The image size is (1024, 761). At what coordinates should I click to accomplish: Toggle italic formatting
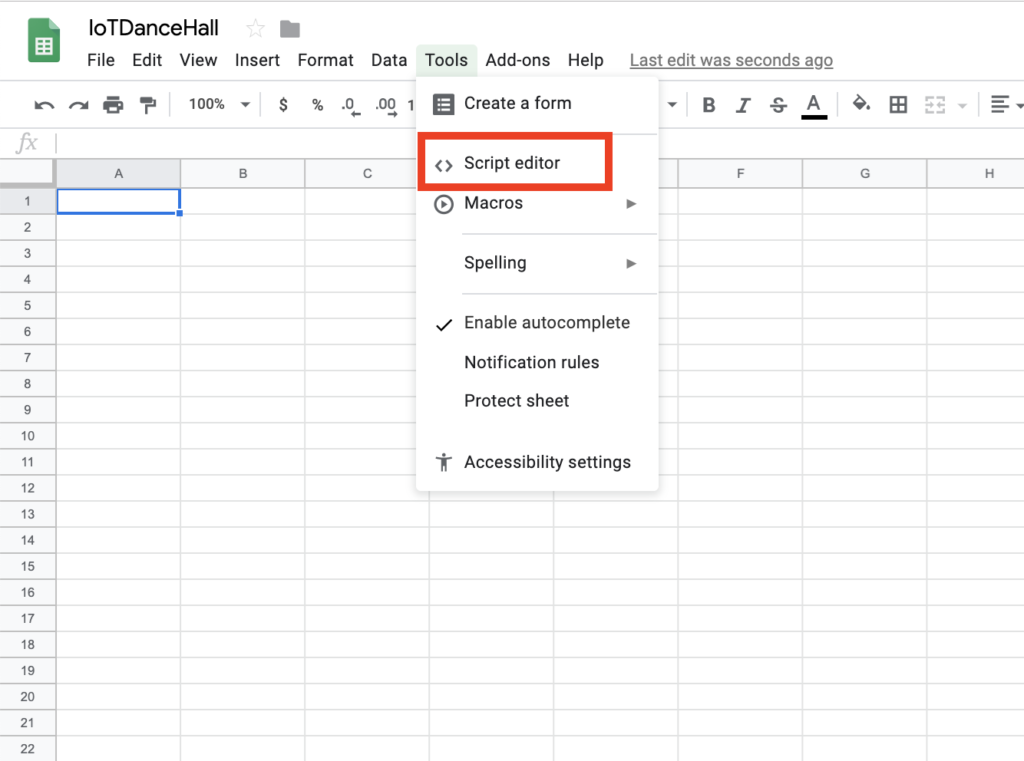click(743, 104)
